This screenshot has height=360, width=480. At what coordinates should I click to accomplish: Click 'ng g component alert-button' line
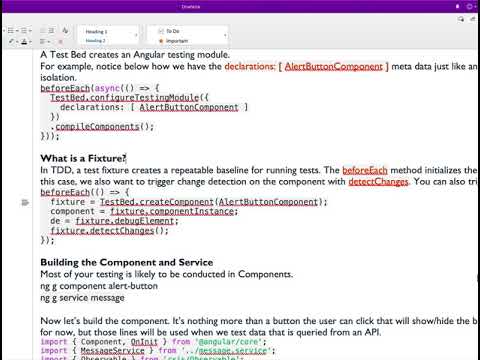pyautogui.click(x=99, y=286)
